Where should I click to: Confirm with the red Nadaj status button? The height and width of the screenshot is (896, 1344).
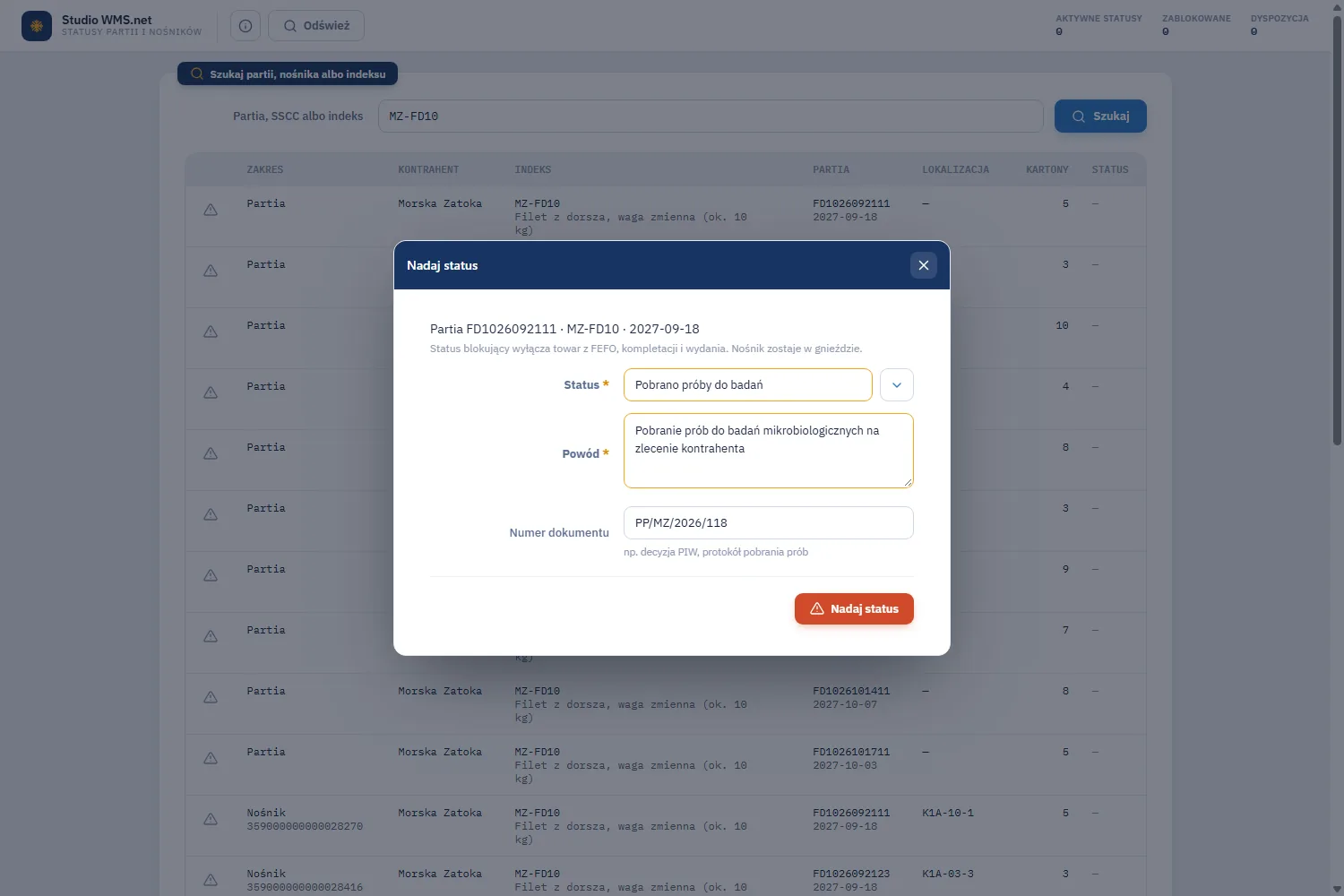pyautogui.click(x=854, y=609)
